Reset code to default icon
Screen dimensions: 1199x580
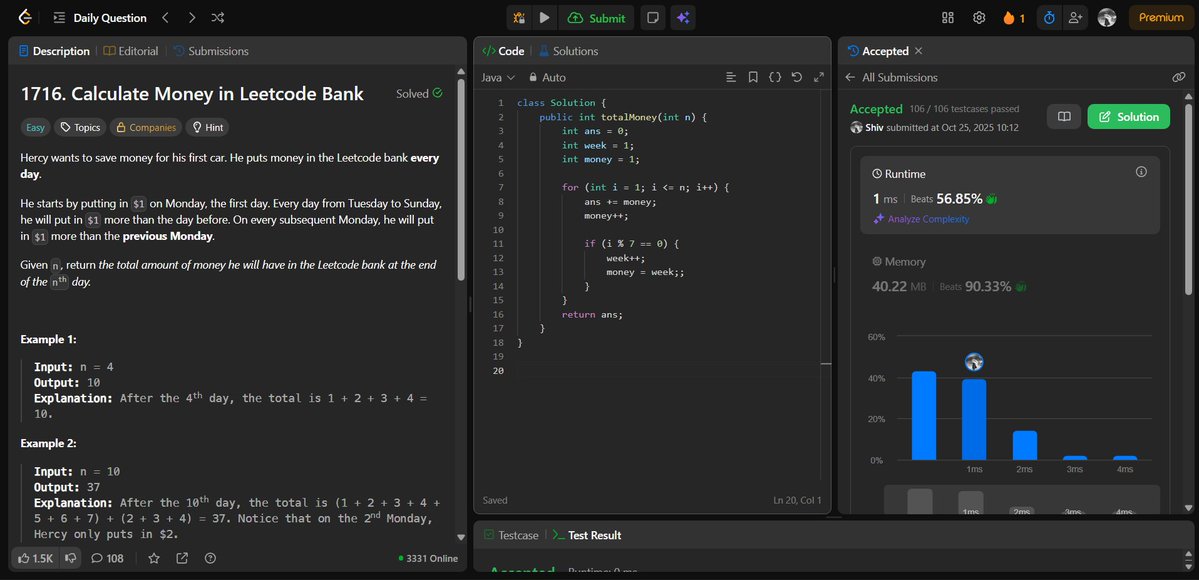pos(797,77)
